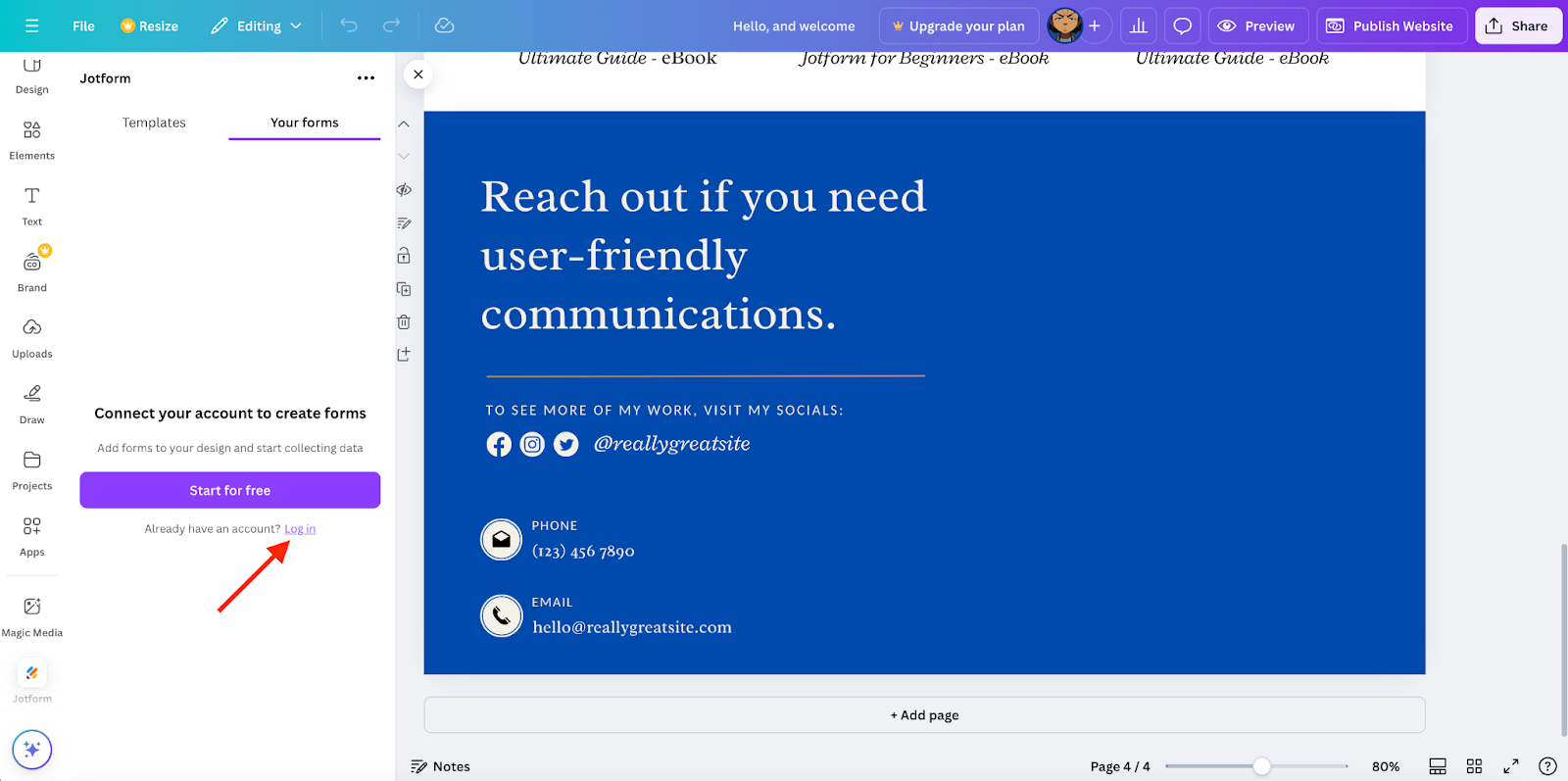1568x781 pixels.
Task: Open the Design sidebar panel
Action: (31, 75)
